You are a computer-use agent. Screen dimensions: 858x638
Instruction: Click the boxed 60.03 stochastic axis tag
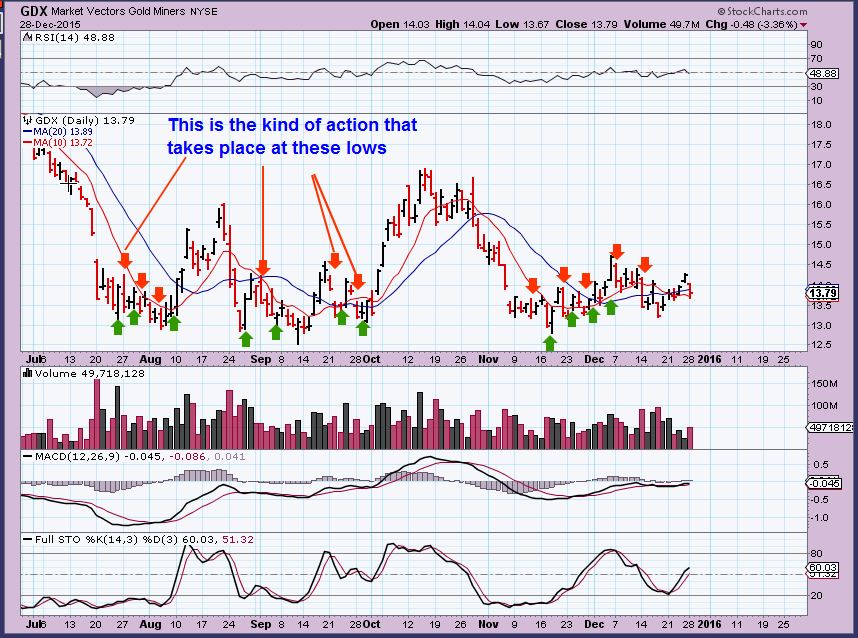pos(823,568)
